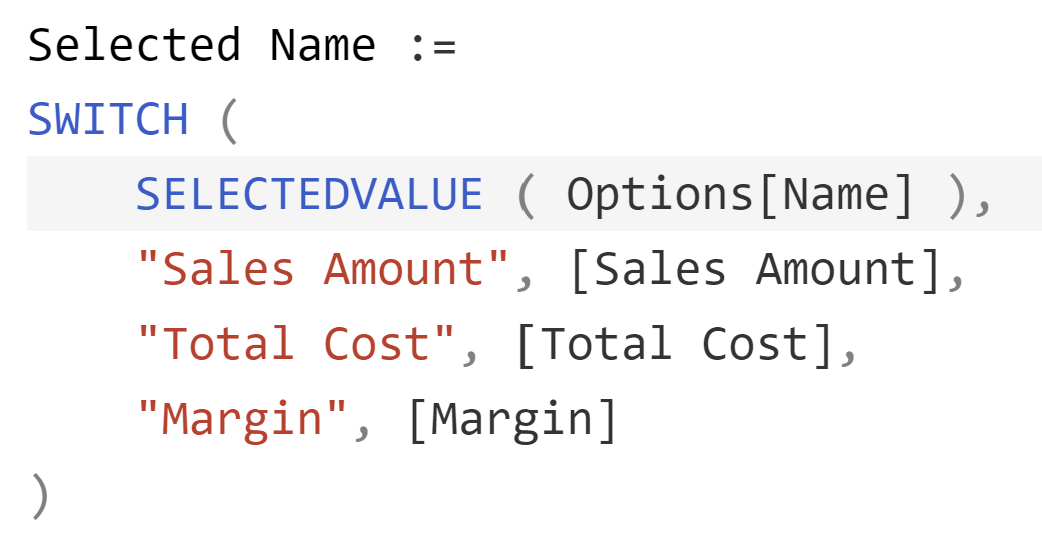The height and width of the screenshot is (544, 1042).
Task: Click the "Sales Amount" string literal
Action: click(x=323, y=269)
